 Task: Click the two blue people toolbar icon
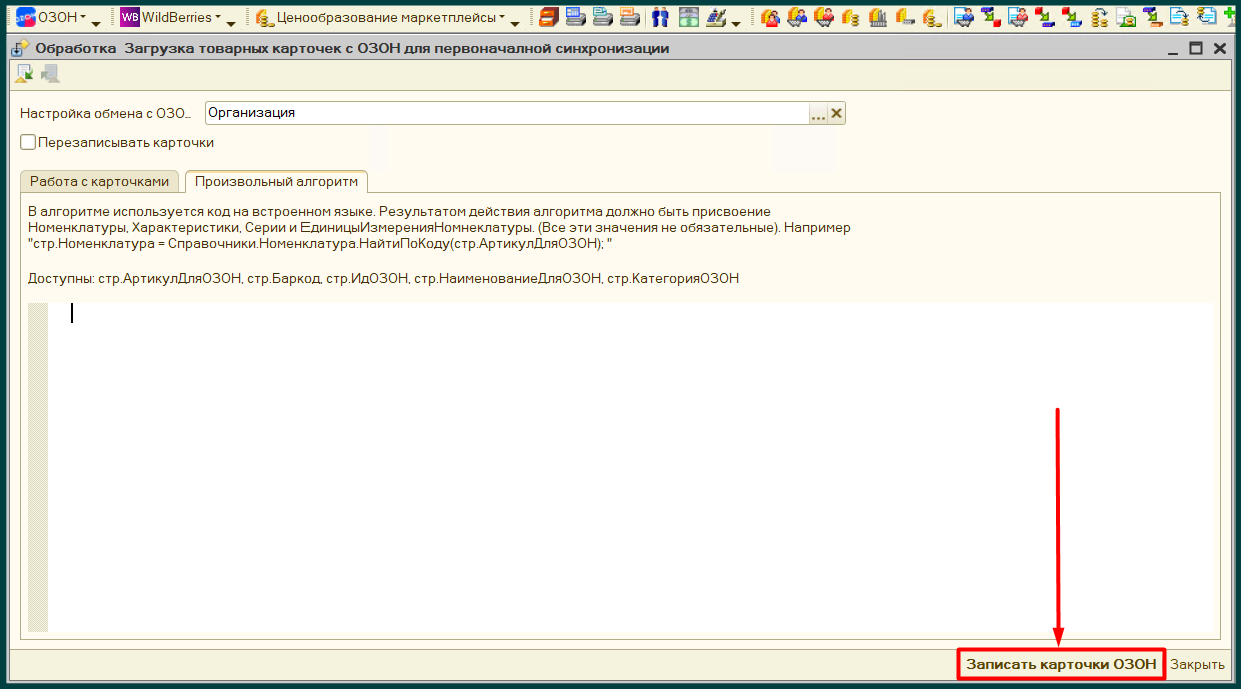point(660,17)
